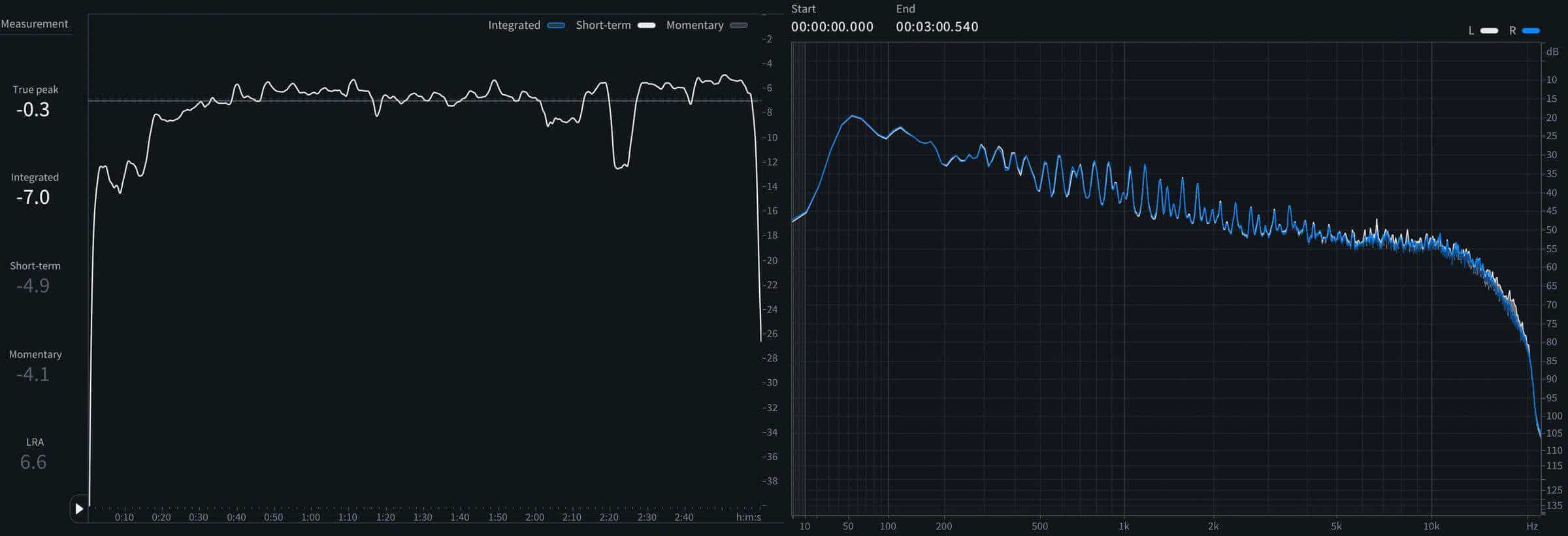Viewport: 1568px width, 536px height.
Task: Click the "10k" frequency axis label
Action: 1431,526
